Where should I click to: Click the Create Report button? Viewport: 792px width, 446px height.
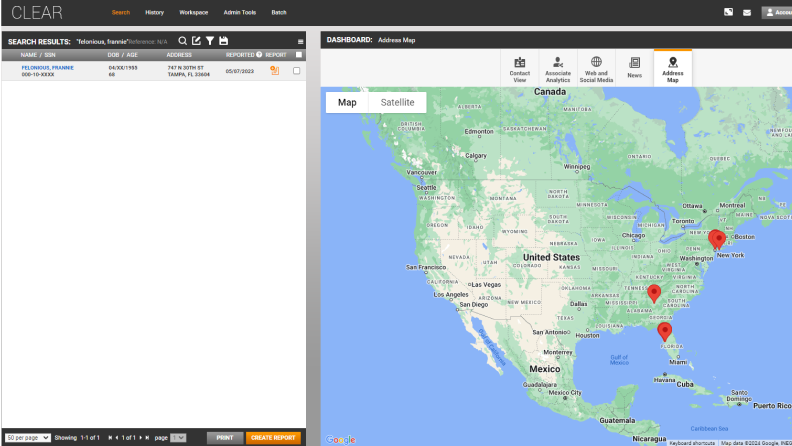pyautogui.click(x=272, y=438)
